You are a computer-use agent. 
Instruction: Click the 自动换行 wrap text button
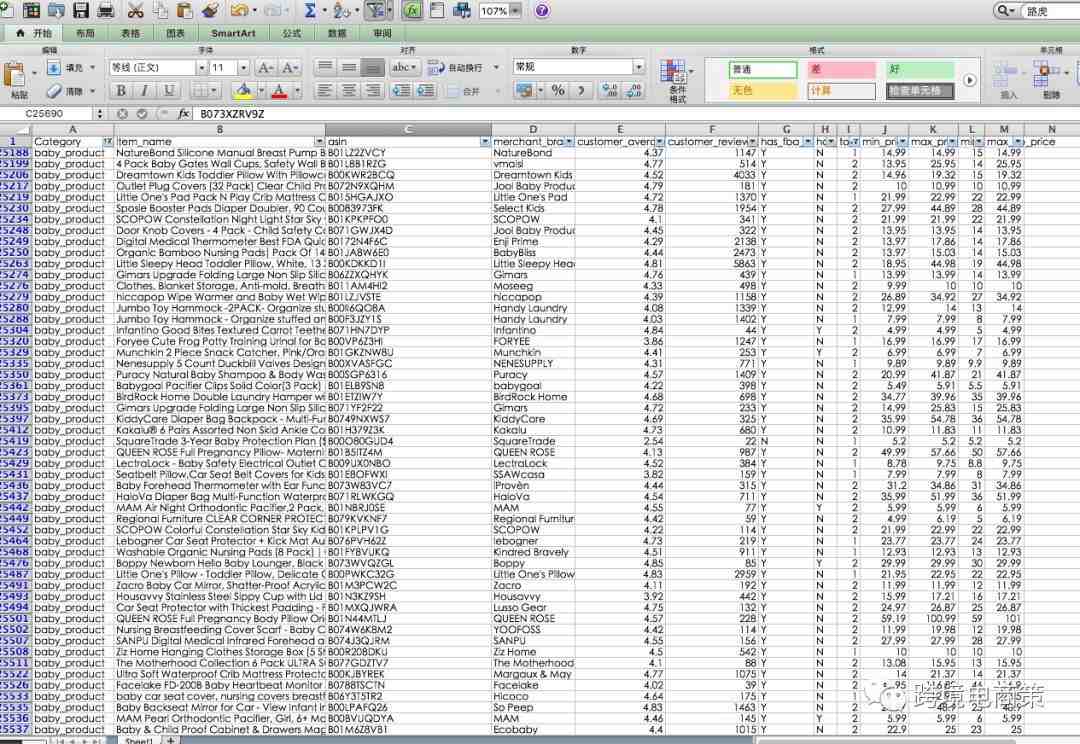pos(455,68)
